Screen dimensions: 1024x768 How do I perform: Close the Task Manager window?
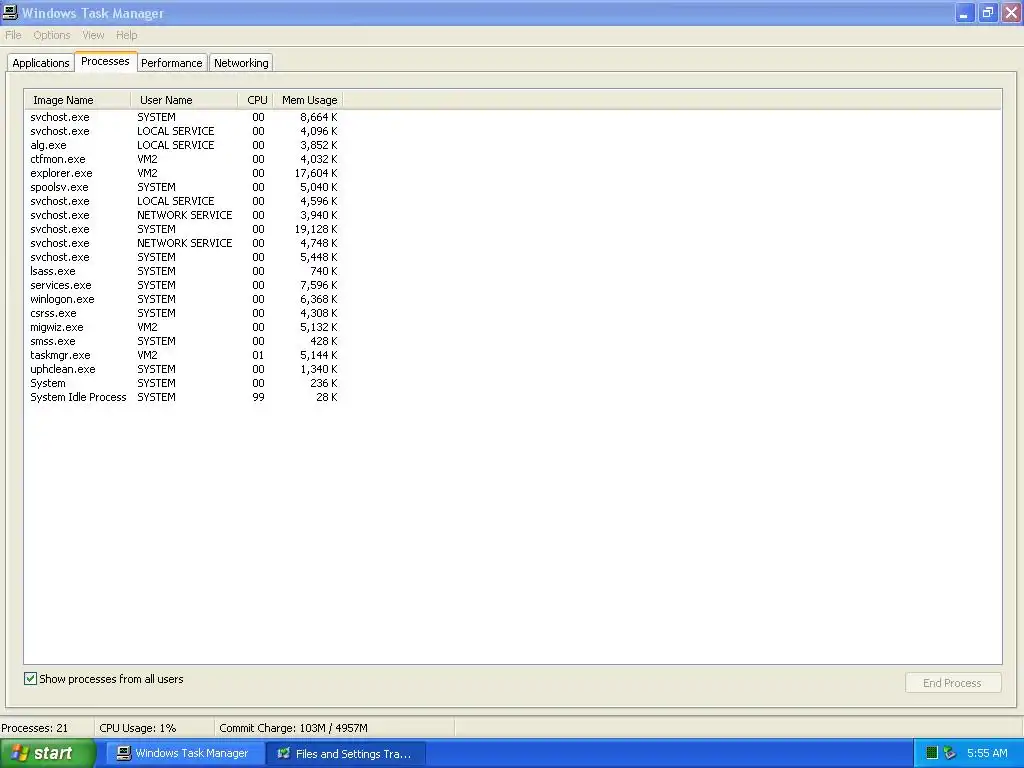1012,12
